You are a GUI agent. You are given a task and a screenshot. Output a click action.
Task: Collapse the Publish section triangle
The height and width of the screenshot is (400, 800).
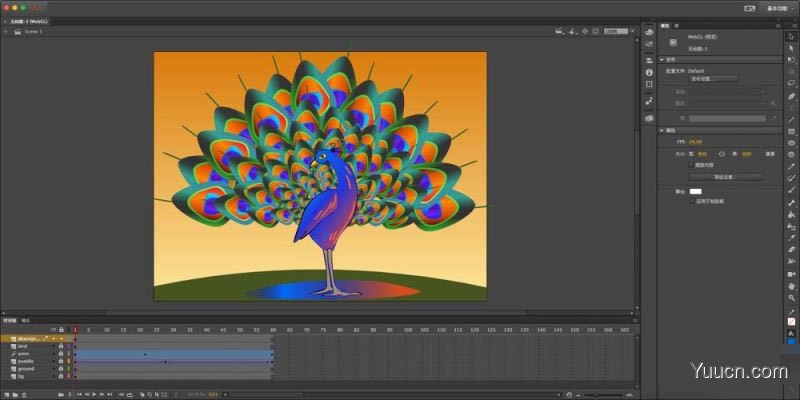[x=662, y=60]
